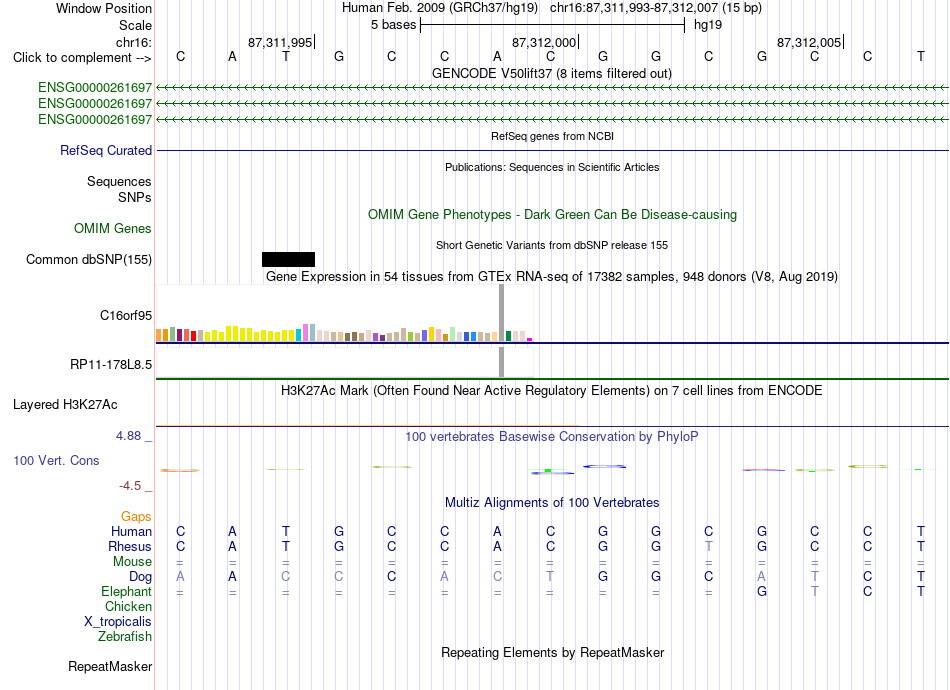Open the H3K27Ac Mark ENCODE track title
Image resolution: width=950 pixels, height=690 pixels.
[x=551, y=391]
